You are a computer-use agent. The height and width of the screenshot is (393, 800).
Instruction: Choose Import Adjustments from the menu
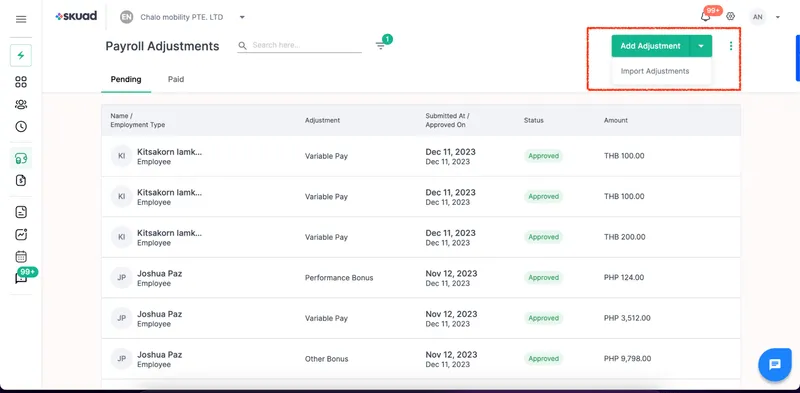[x=655, y=71]
